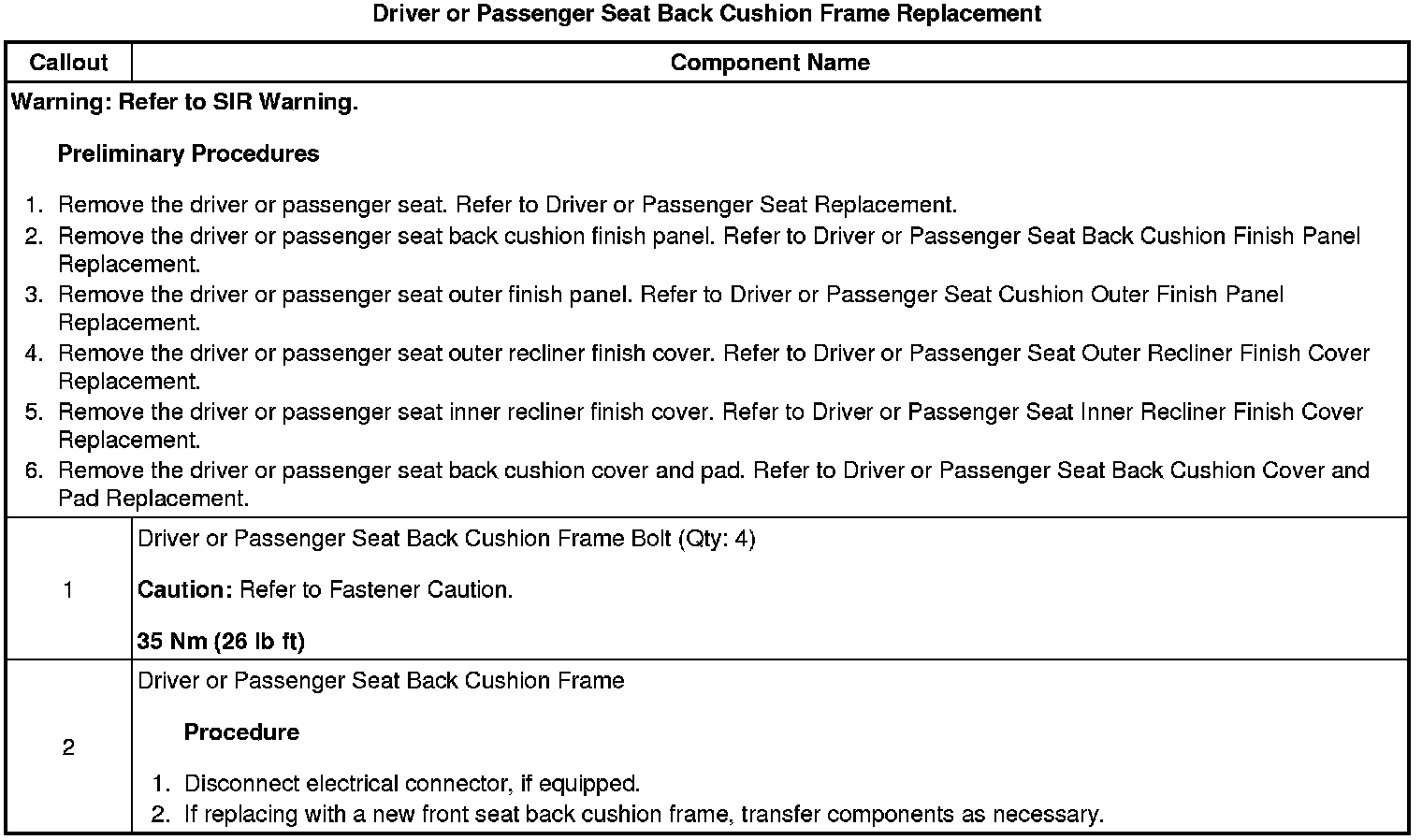The width and height of the screenshot is (1422, 840).
Task: Open the "Refer to Fastener Caution" reference
Action: [375, 590]
